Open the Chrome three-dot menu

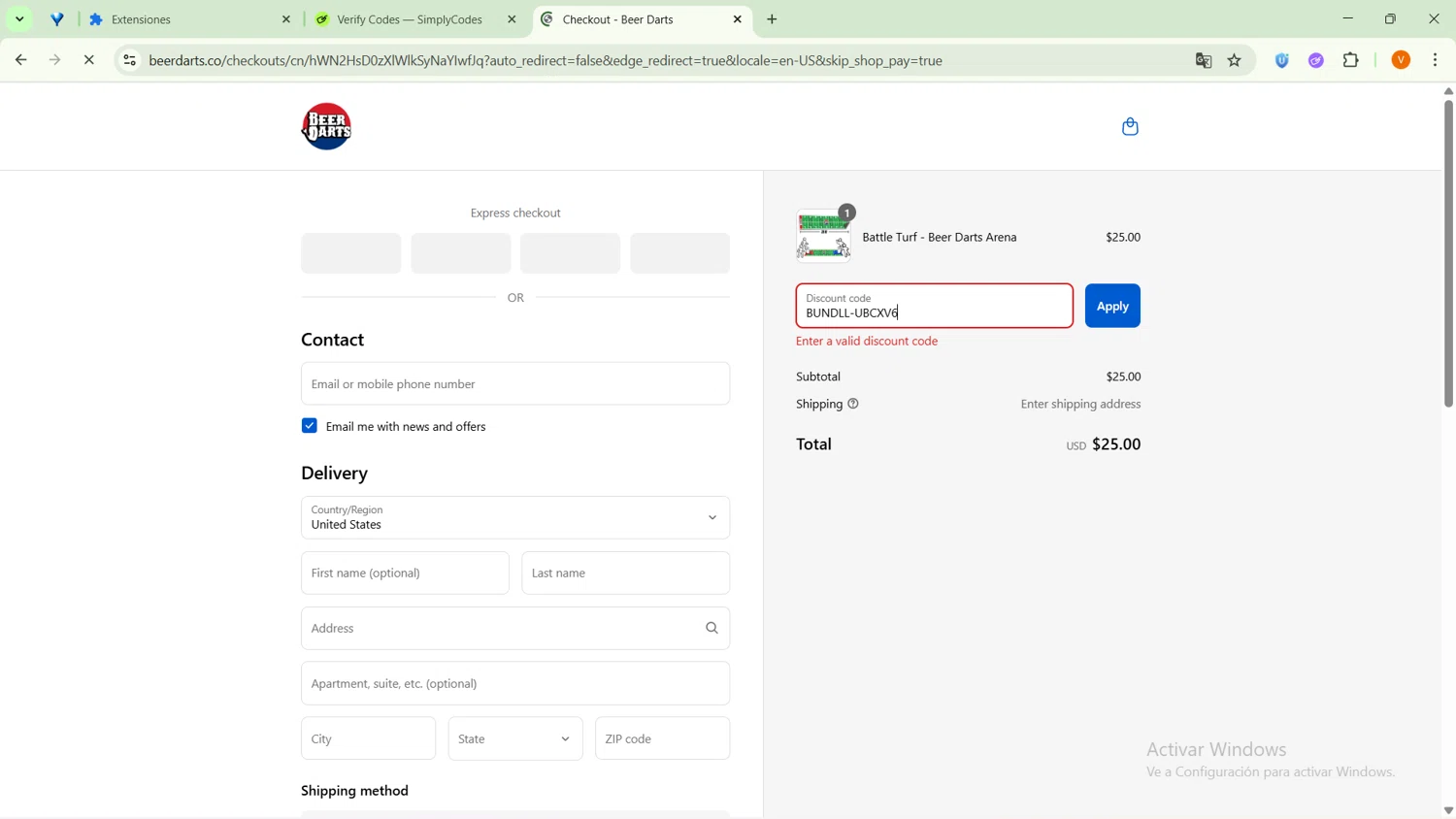tap(1436, 60)
